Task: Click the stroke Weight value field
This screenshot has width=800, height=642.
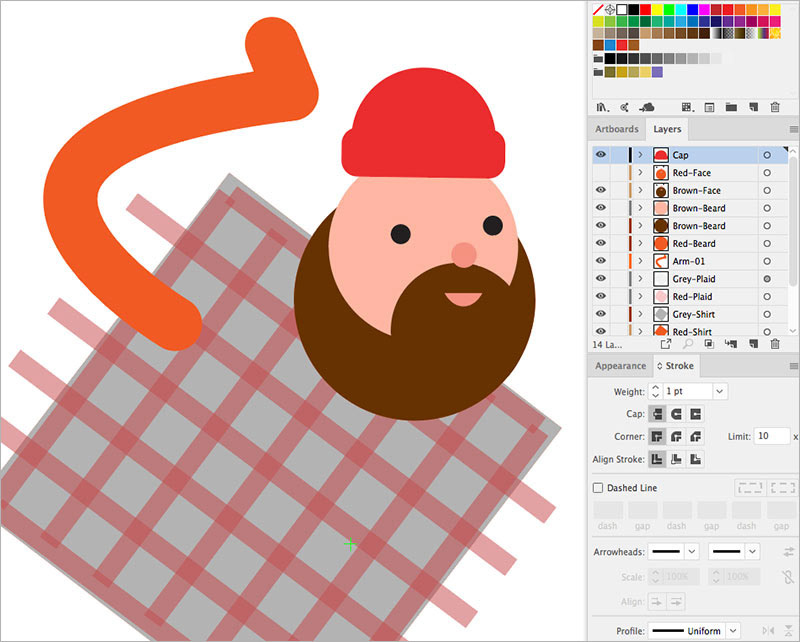Action: tap(687, 391)
